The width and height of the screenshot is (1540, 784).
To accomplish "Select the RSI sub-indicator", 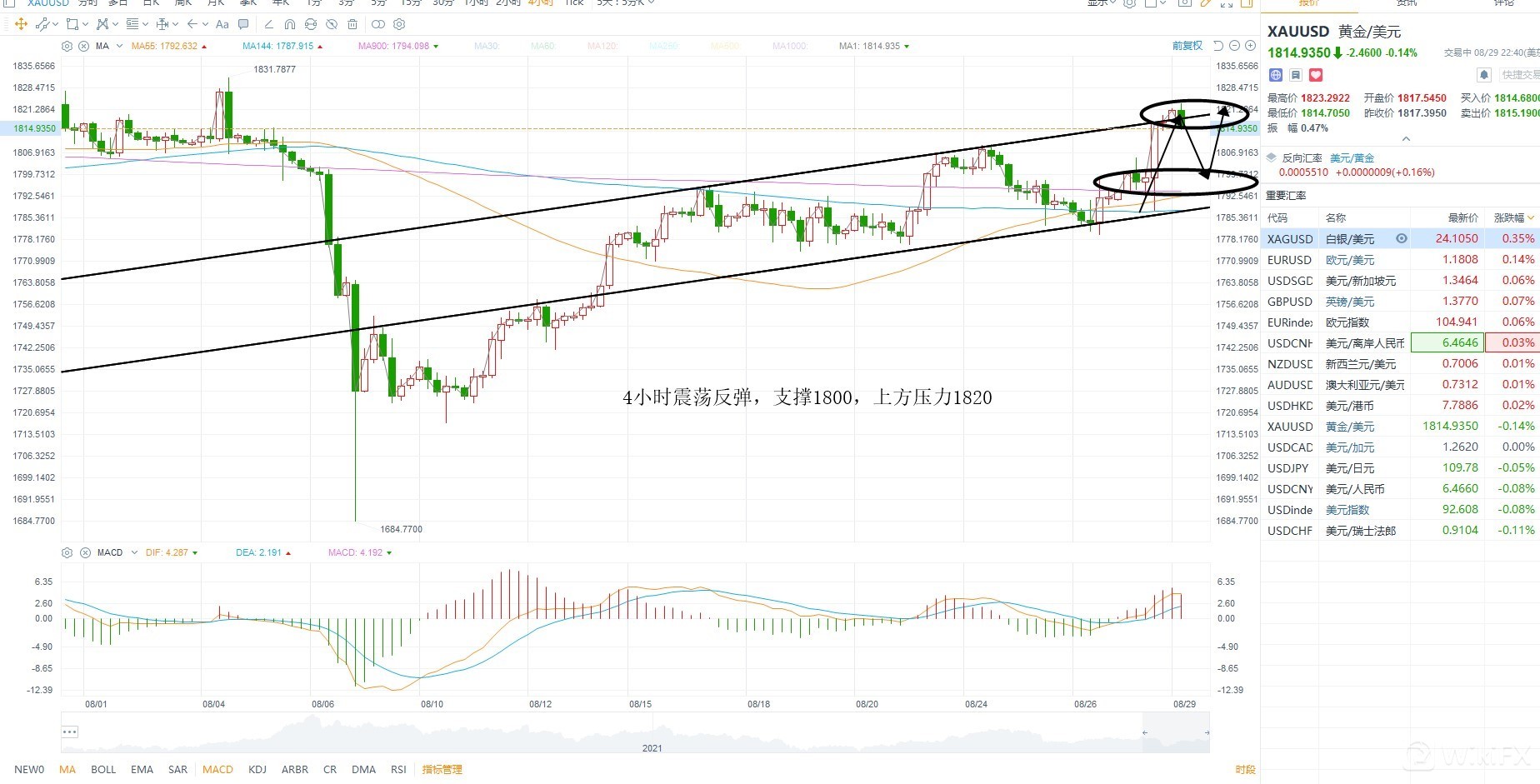I will tap(398, 769).
